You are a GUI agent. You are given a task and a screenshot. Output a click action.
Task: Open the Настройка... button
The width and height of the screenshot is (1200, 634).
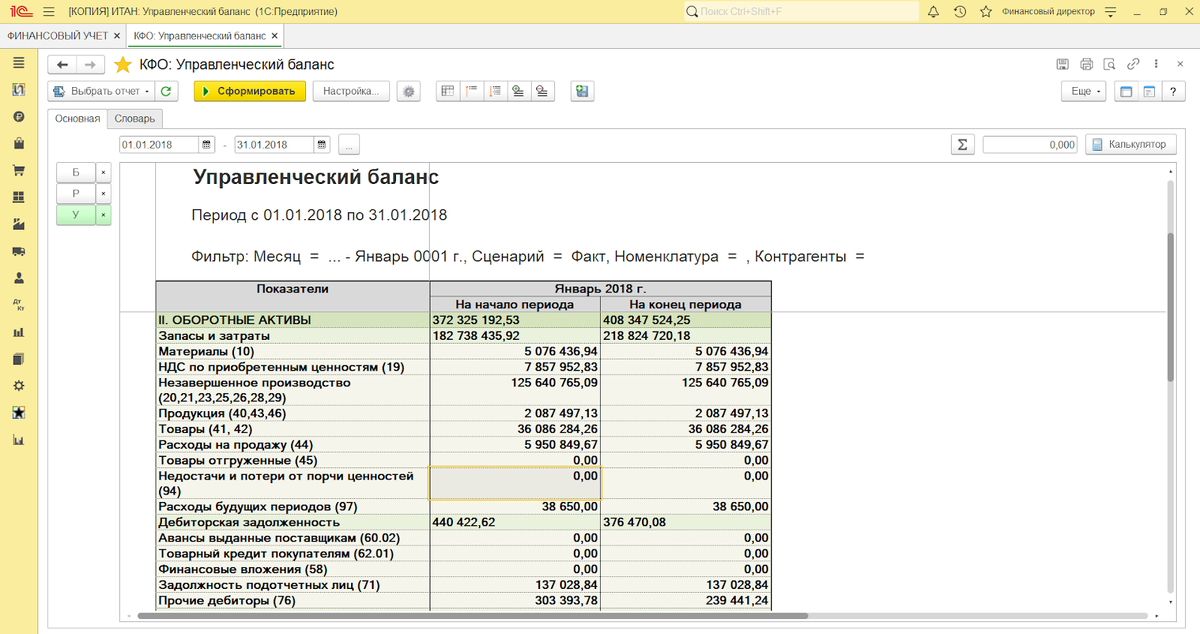click(351, 91)
